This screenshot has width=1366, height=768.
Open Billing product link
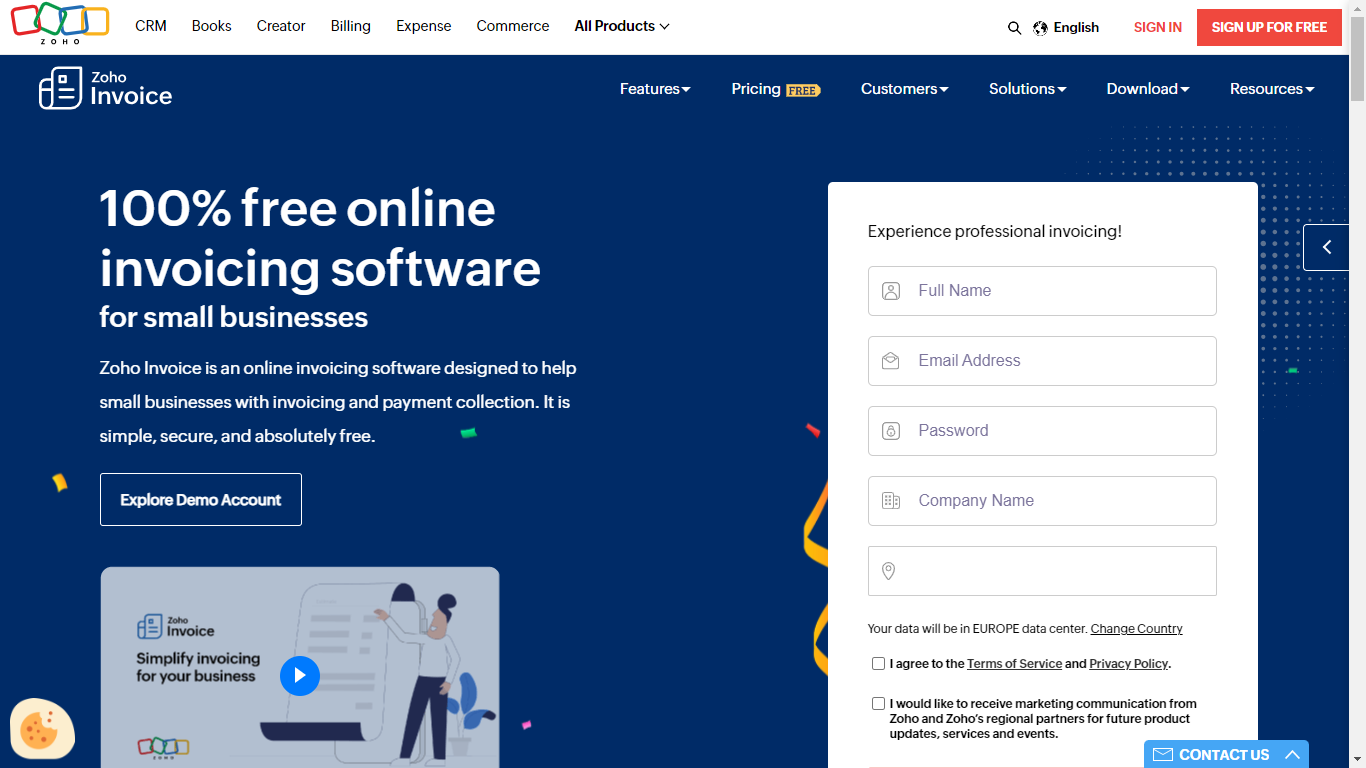click(x=351, y=26)
